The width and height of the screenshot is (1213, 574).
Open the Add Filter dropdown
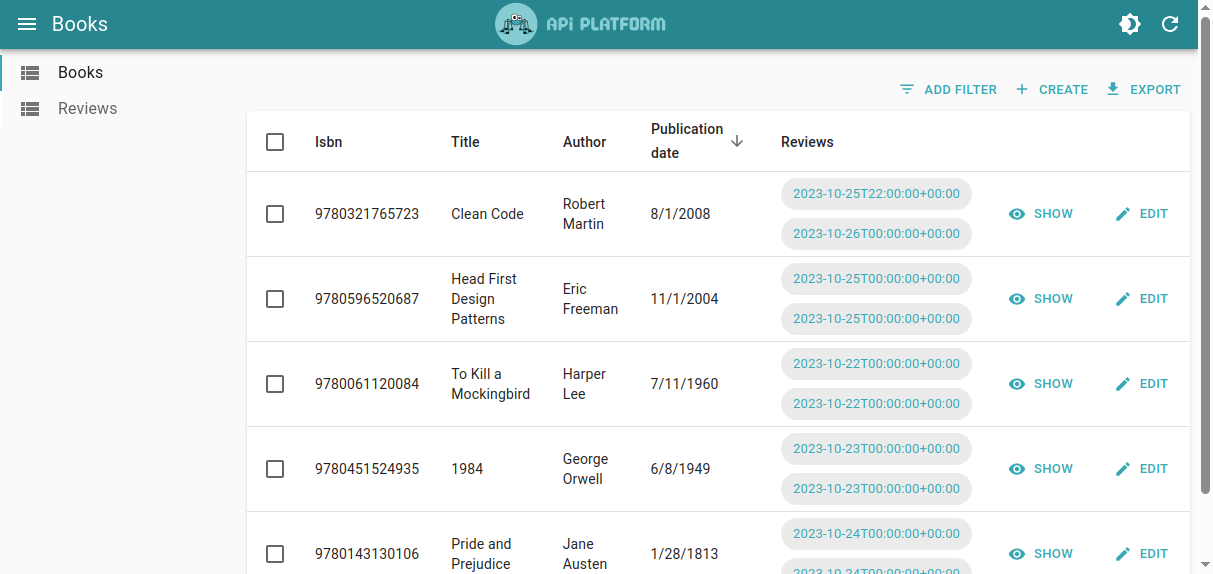click(948, 89)
